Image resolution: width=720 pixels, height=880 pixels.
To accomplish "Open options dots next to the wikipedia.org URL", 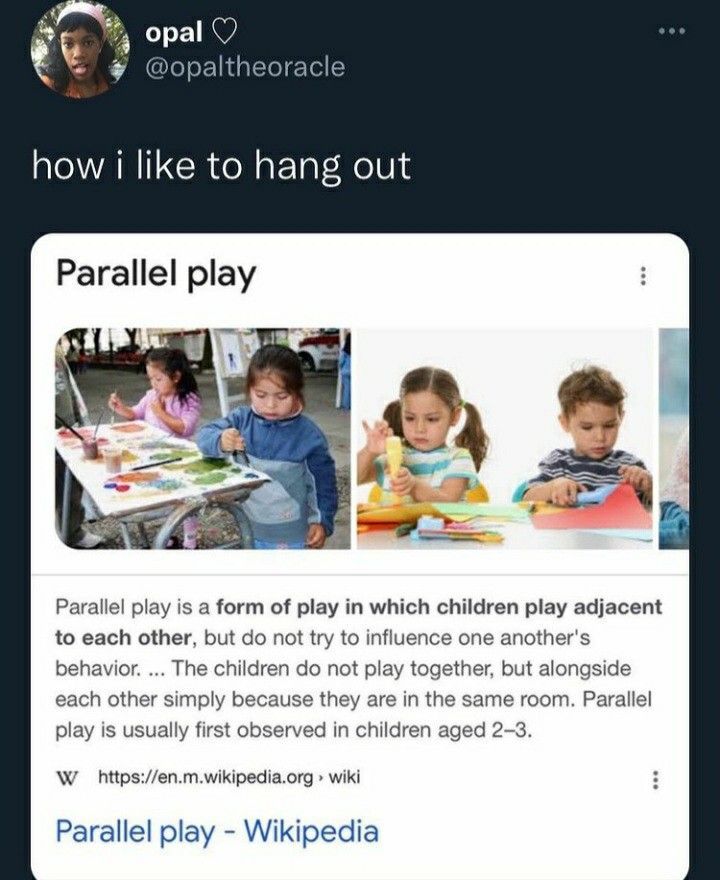I will [654, 780].
